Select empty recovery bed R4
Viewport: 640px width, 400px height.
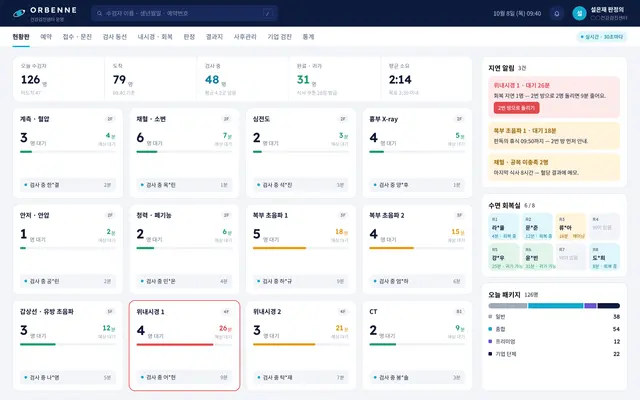604,227
